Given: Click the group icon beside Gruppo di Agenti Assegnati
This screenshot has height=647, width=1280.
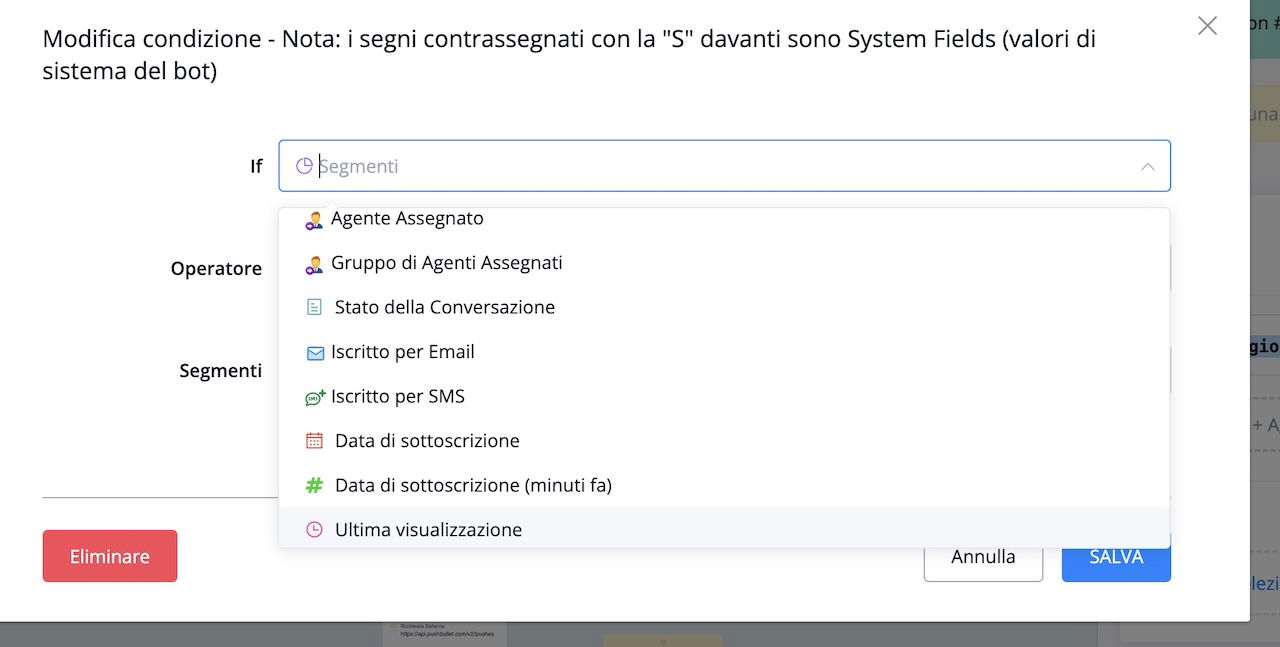Looking at the screenshot, I should pyautogui.click(x=314, y=264).
